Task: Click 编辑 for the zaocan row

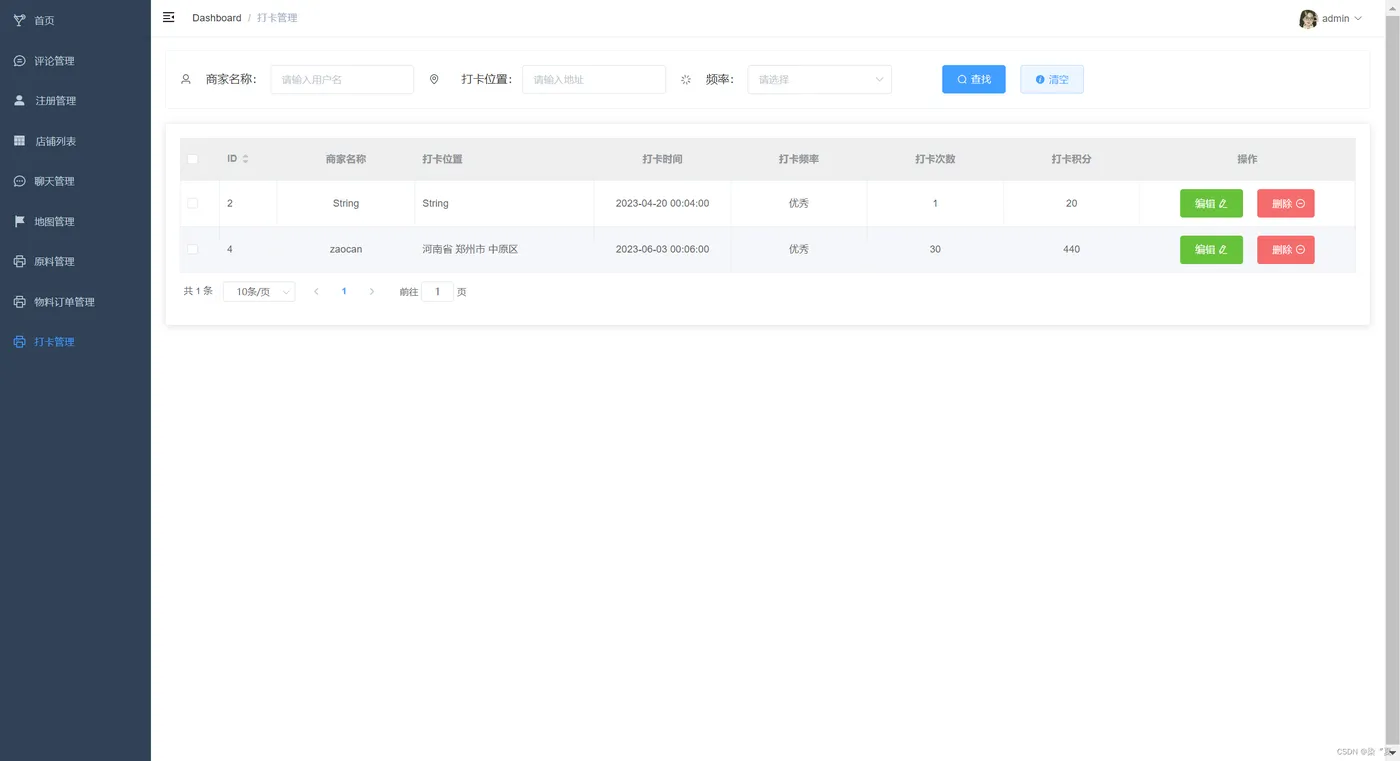Action: point(1211,249)
